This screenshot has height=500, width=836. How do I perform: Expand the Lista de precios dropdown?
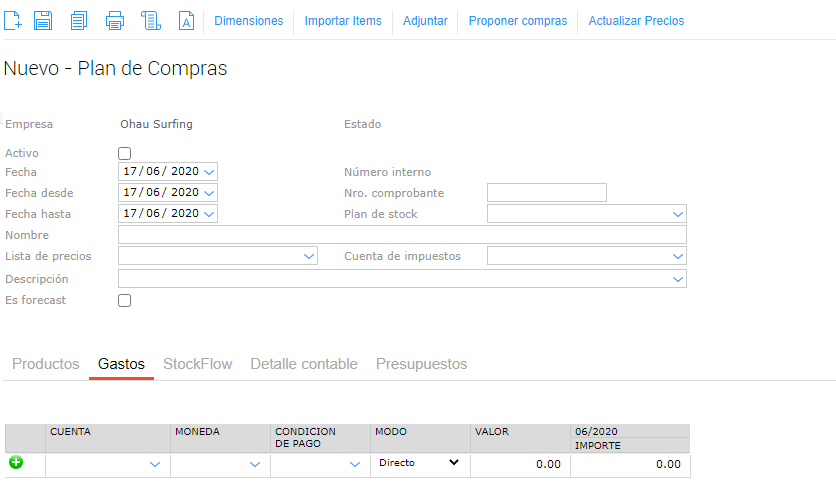pyautogui.click(x=308, y=256)
